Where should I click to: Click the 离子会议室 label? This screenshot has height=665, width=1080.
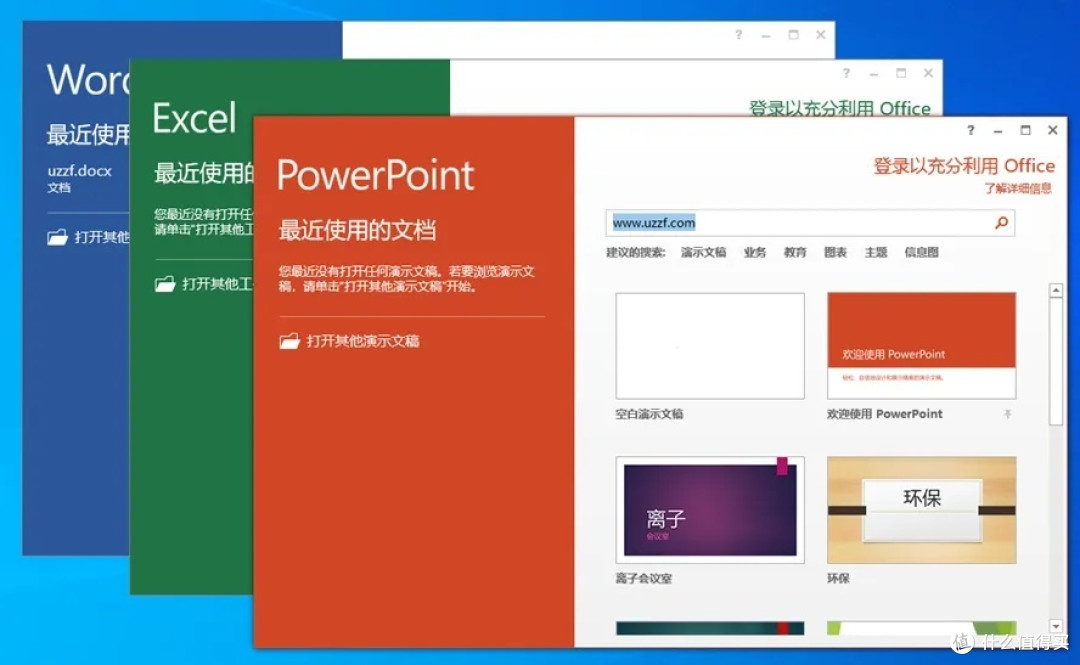pos(643,578)
